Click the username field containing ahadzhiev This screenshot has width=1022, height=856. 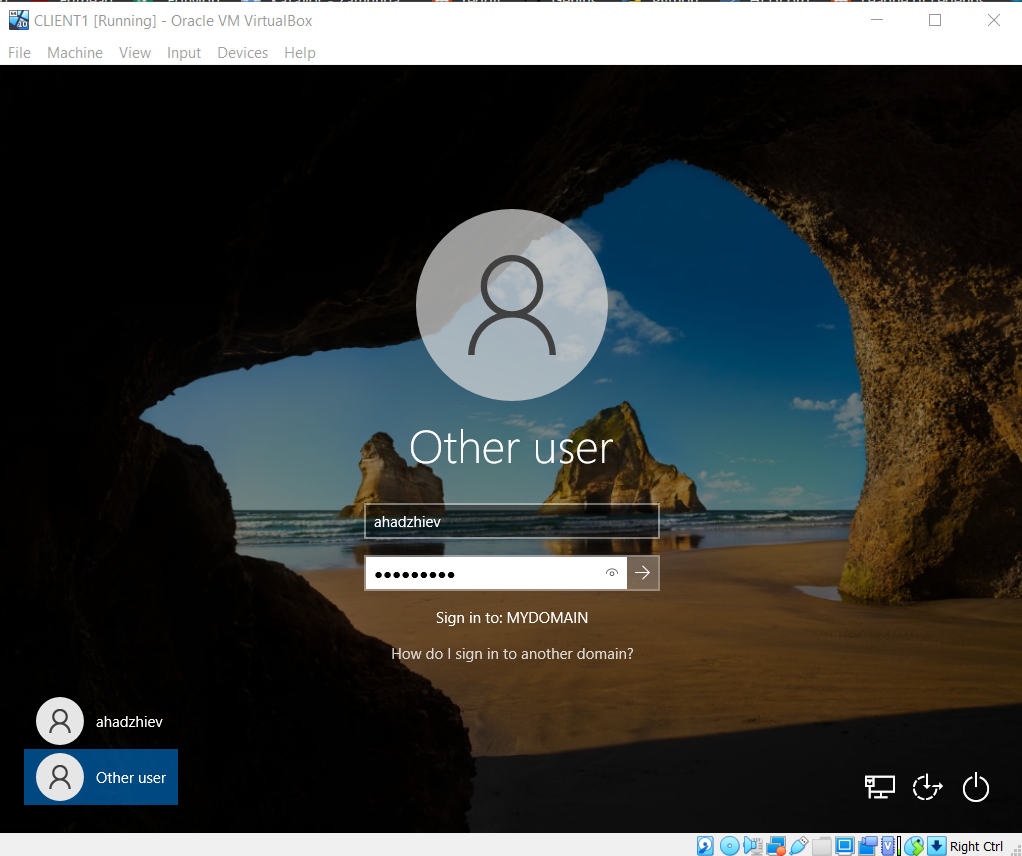click(x=512, y=521)
